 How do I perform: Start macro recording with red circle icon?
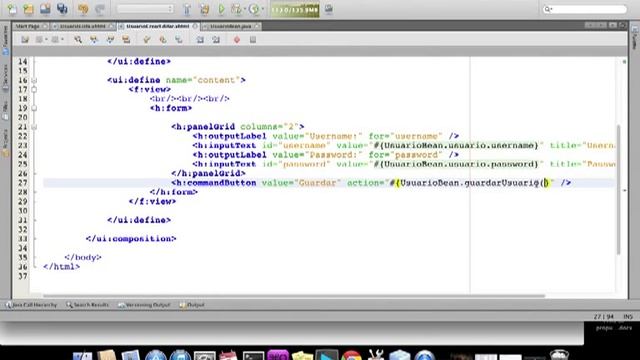[237, 40]
